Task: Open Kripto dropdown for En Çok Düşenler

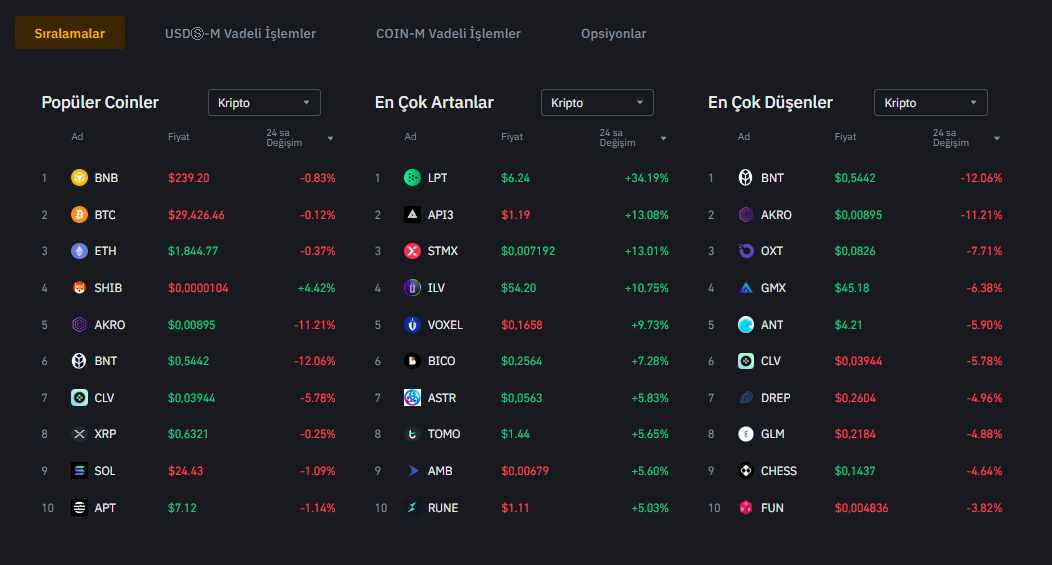Action: coord(930,103)
